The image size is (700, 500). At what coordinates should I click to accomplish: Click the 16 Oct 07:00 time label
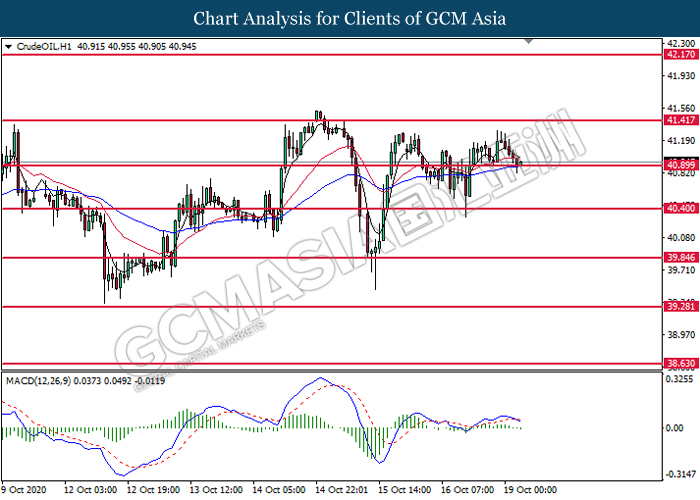(468, 490)
